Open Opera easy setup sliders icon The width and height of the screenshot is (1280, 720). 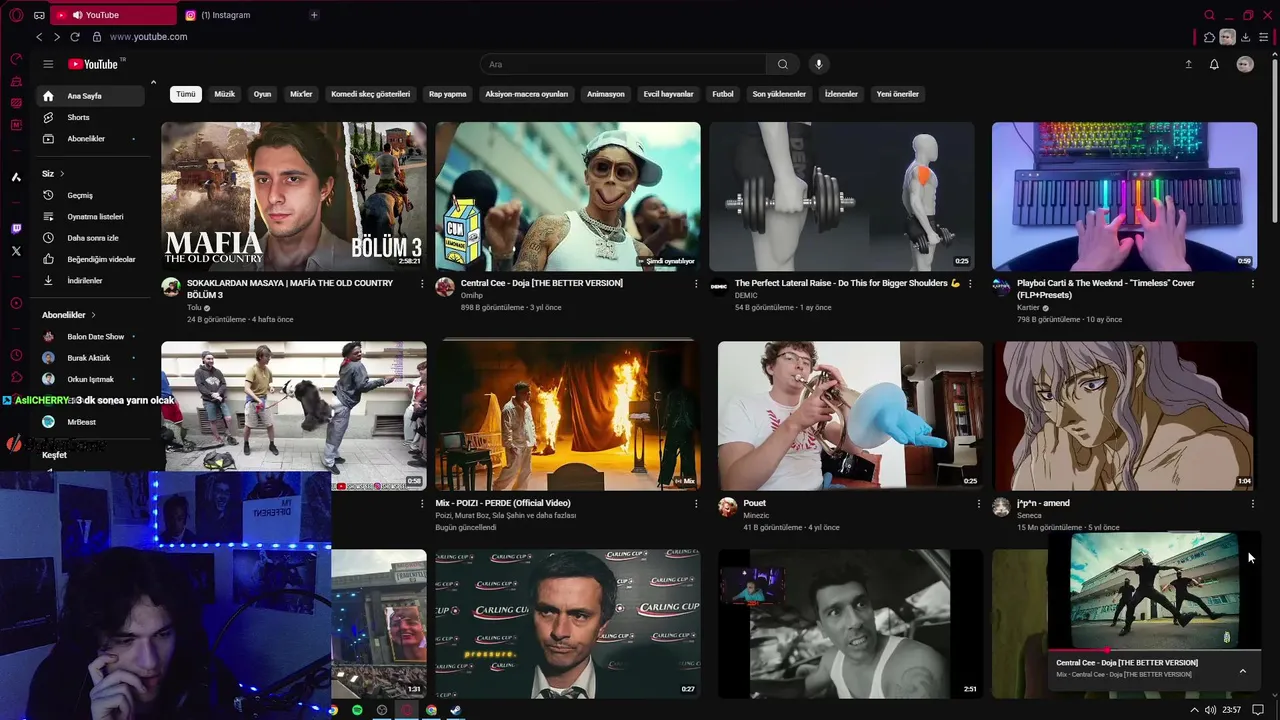coord(1263,37)
